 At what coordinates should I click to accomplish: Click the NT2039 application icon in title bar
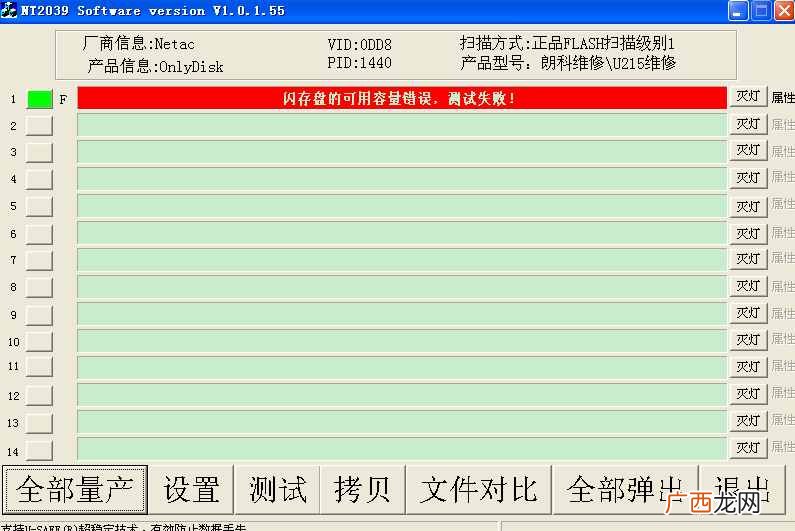(9, 10)
